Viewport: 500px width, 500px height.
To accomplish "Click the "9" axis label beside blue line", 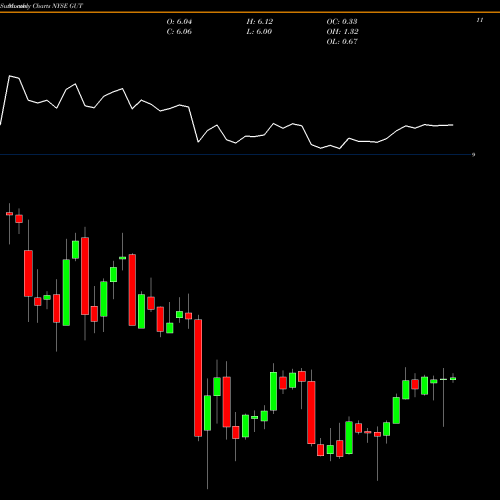I will [x=473, y=155].
